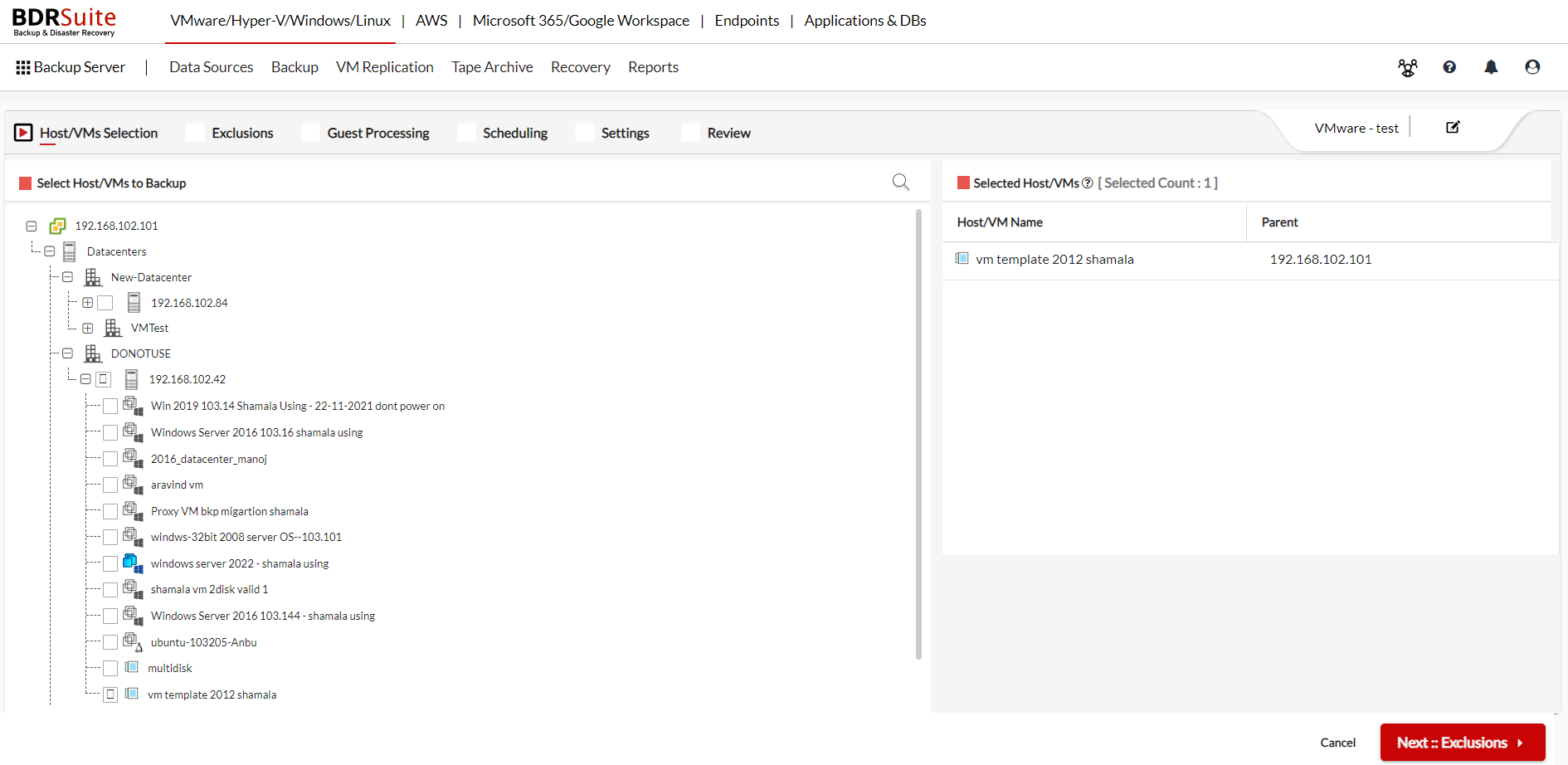Check windws-32bit 2008 server OS--103.101
The image size is (1568, 765).
110,537
